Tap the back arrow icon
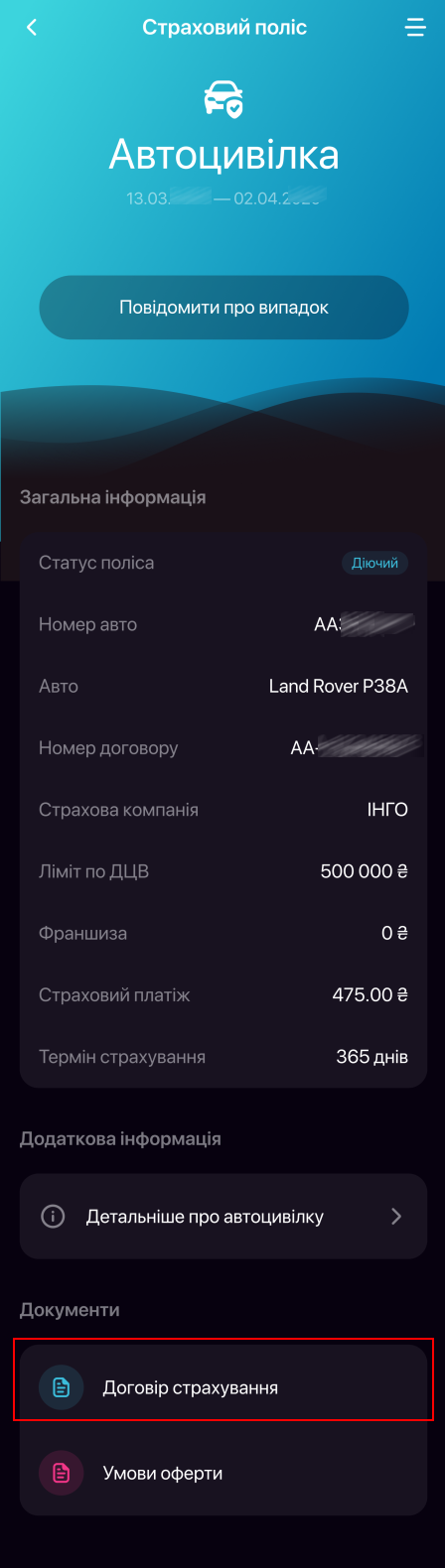The image size is (445, 1568). pyautogui.click(x=32, y=28)
